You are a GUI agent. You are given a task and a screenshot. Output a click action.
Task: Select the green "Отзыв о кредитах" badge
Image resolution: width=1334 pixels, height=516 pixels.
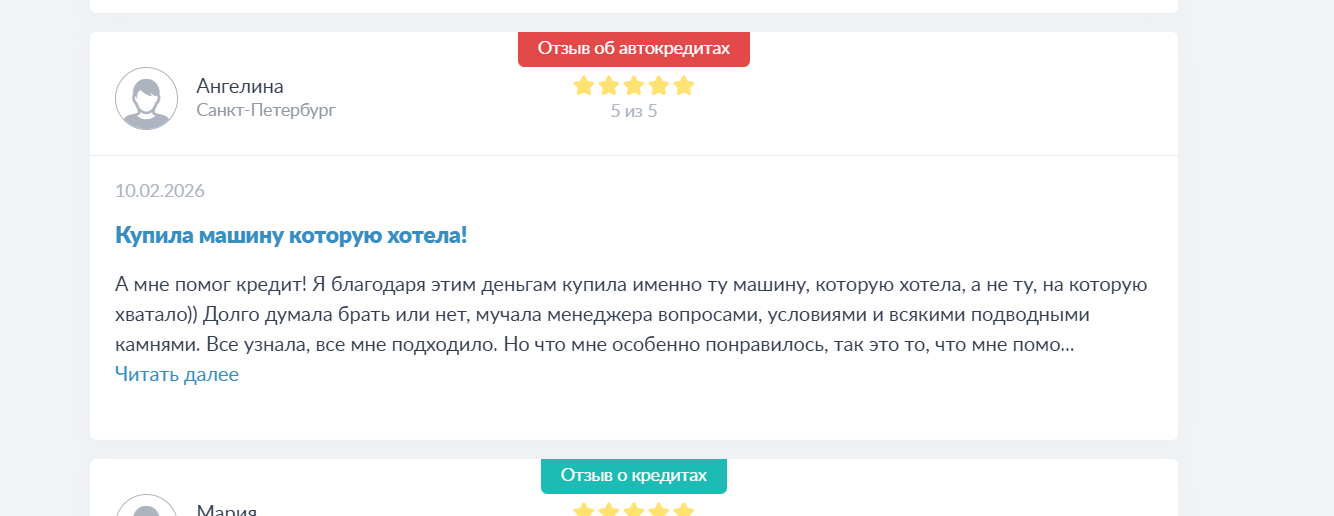point(634,475)
